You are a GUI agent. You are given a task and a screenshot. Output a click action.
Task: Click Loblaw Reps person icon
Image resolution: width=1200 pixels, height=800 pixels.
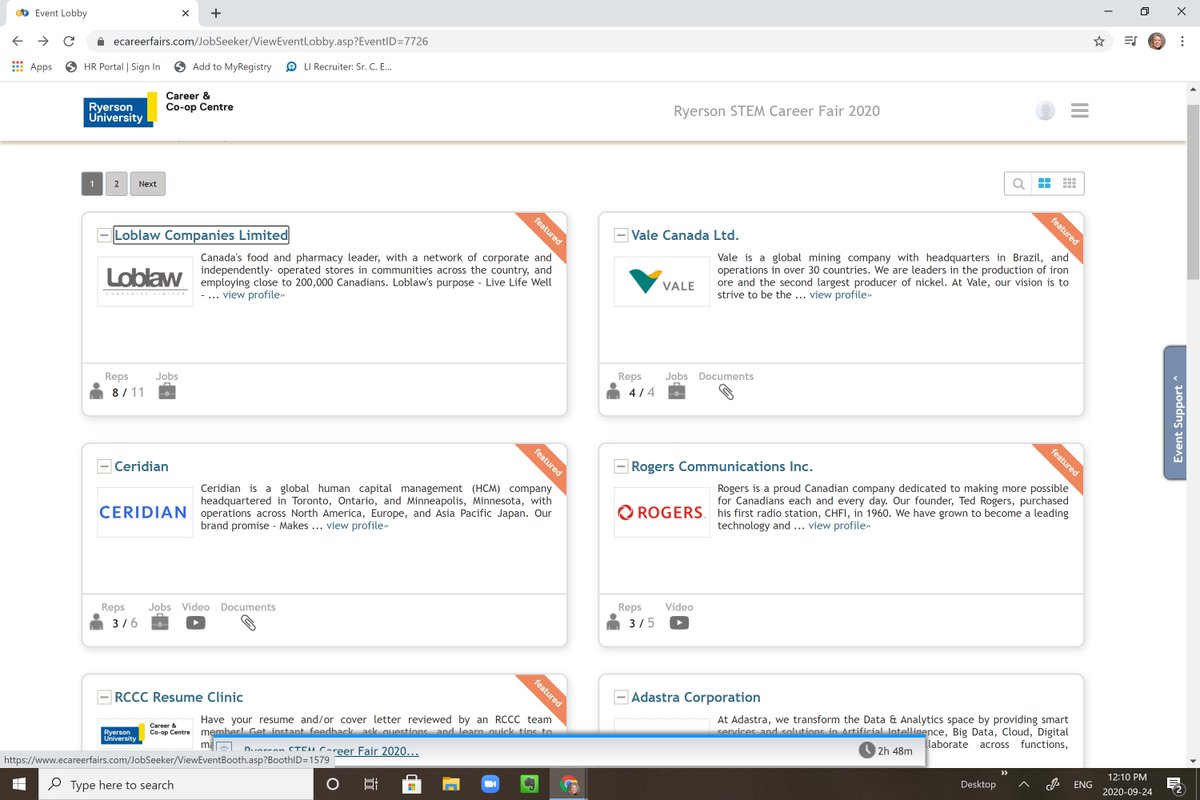coord(96,392)
